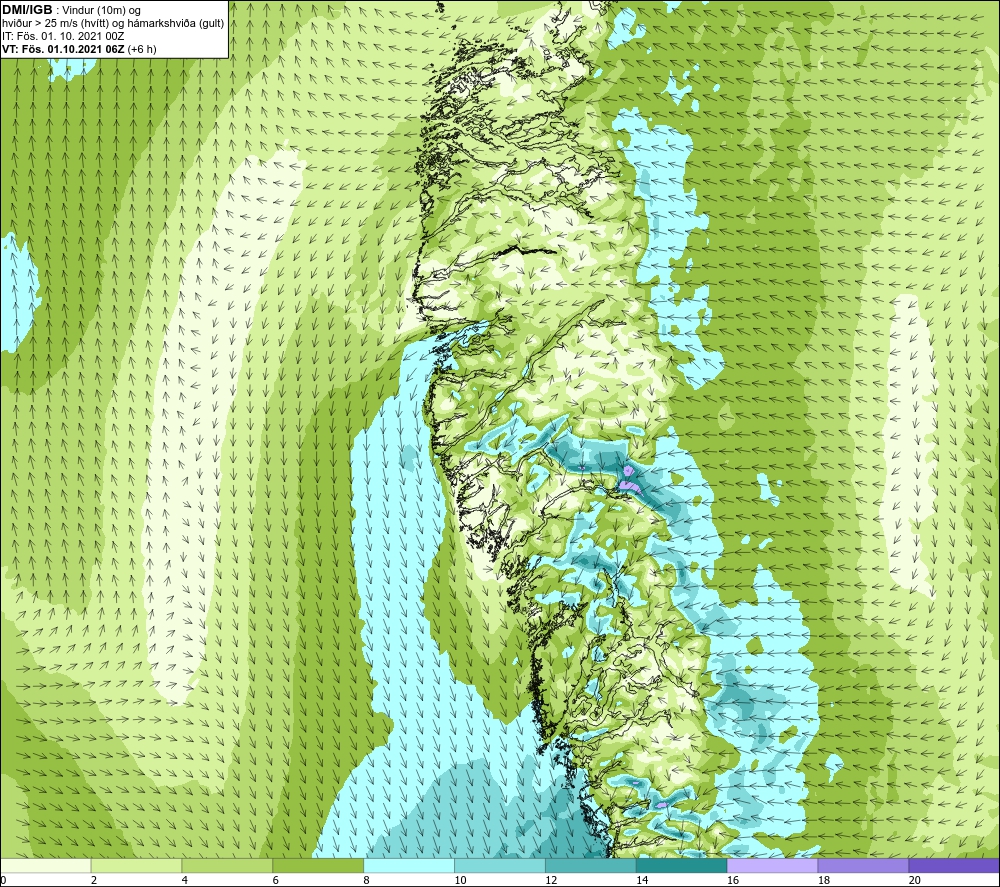Click the scale label '10'
The height and width of the screenshot is (887, 1000).
tap(460, 881)
